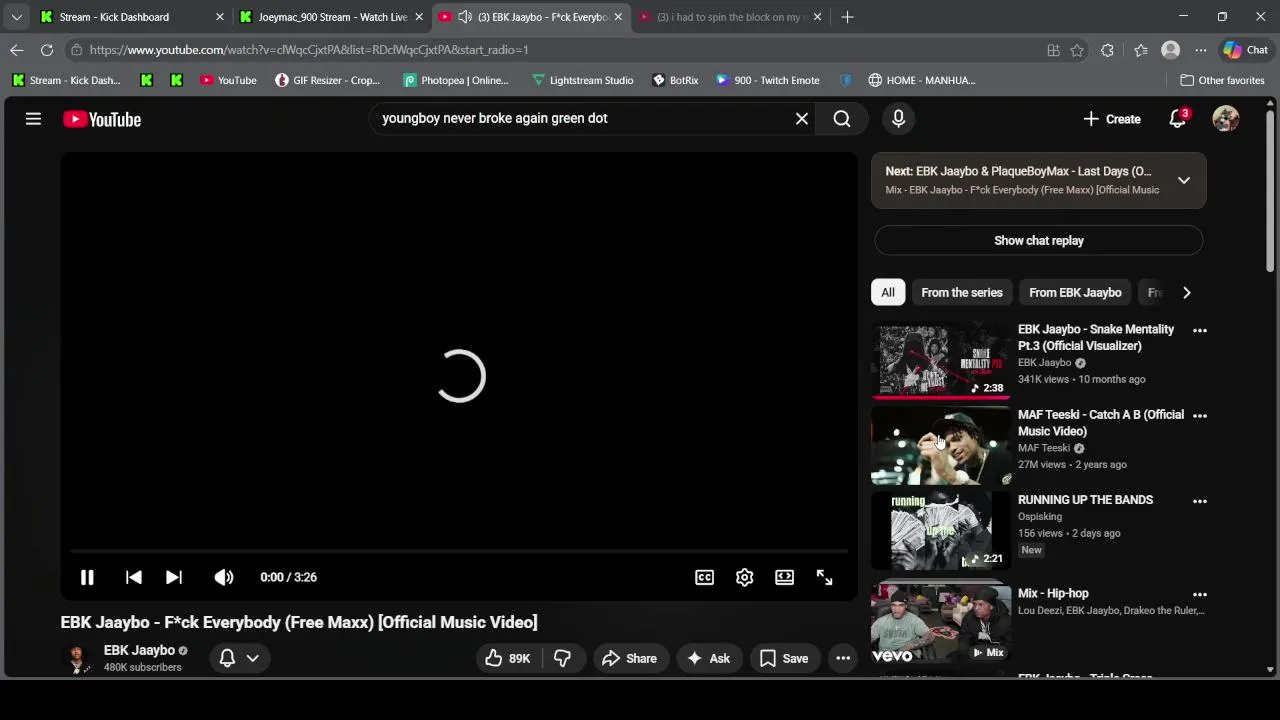The image size is (1280, 720).
Task: Mute the tab via speaker icon
Action: [465, 17]
